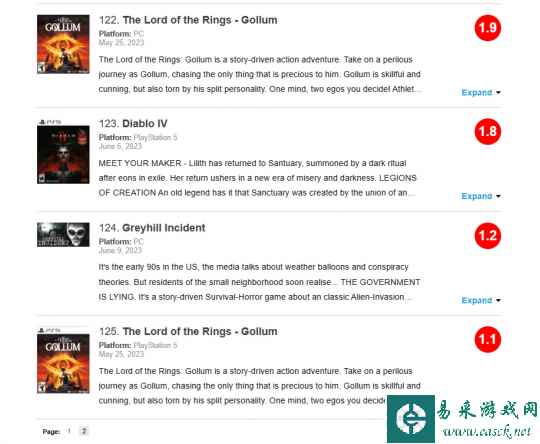Image resolution: width=540 pixels, height=444 pixels.
Task: Open the Greyhill Incident title link
Action: click(164, 228)
